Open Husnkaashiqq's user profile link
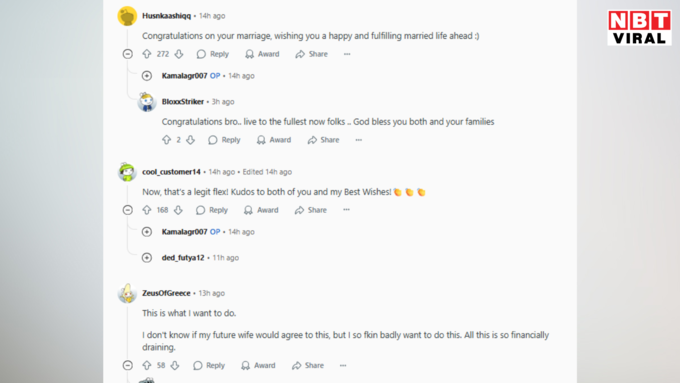 167,16
